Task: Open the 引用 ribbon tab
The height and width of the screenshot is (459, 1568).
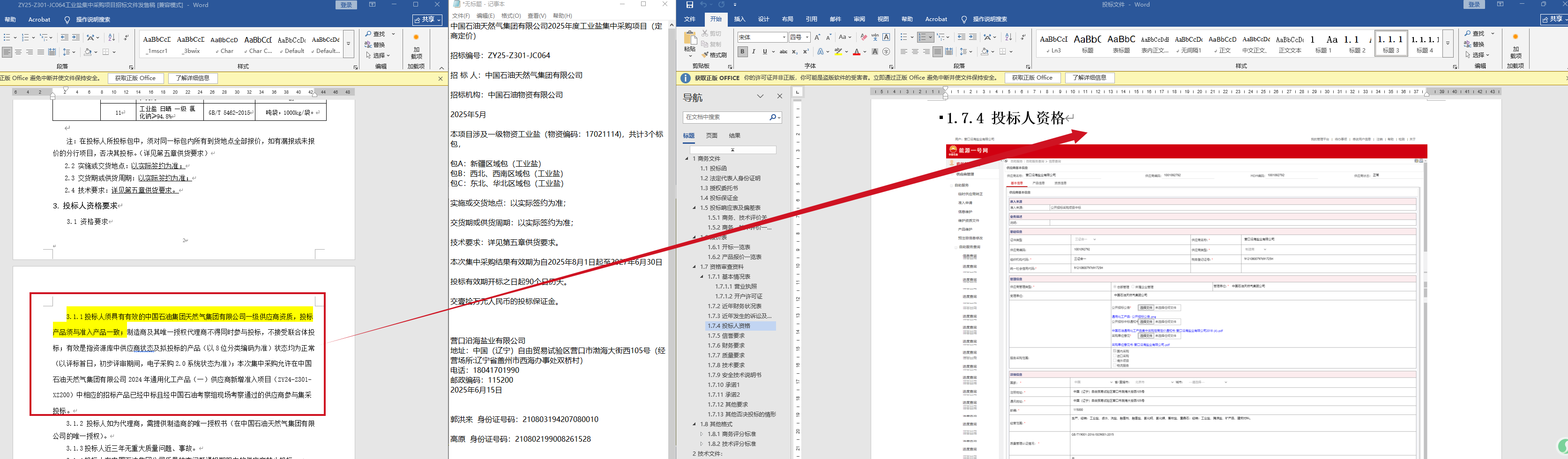Action: coord(811,19)
